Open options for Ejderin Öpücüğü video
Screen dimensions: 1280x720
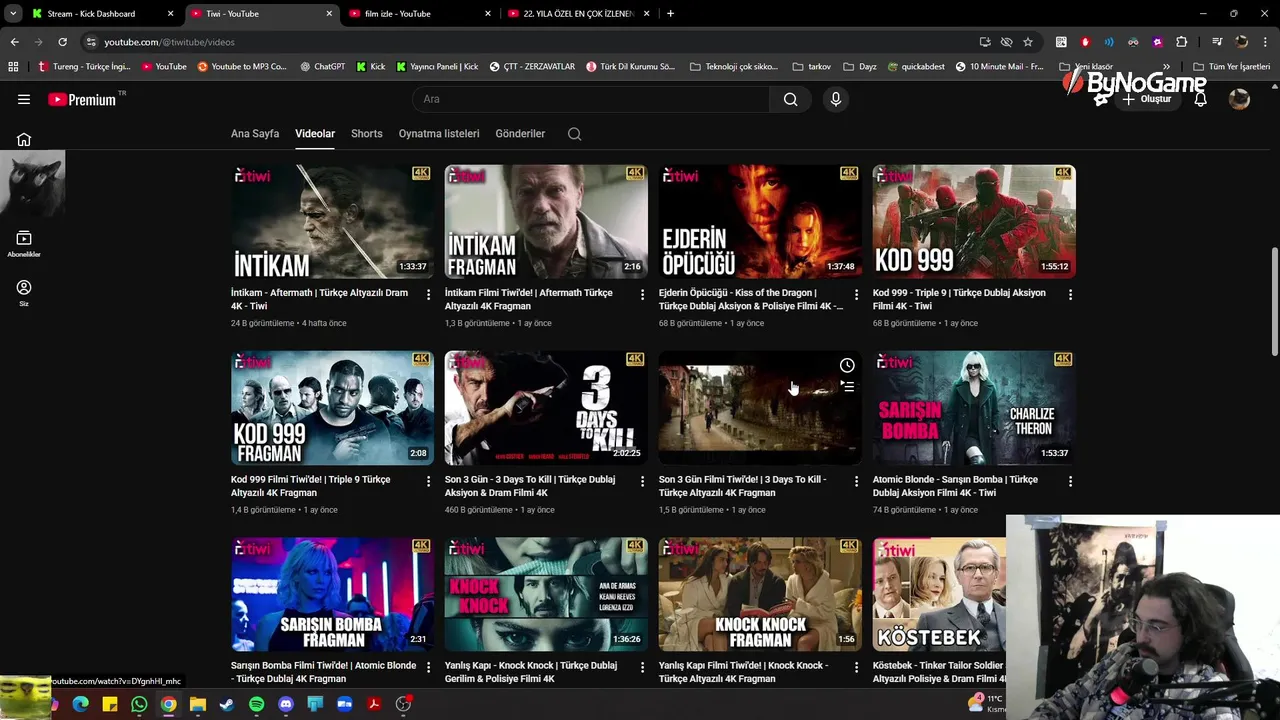[x=856, y=295]
